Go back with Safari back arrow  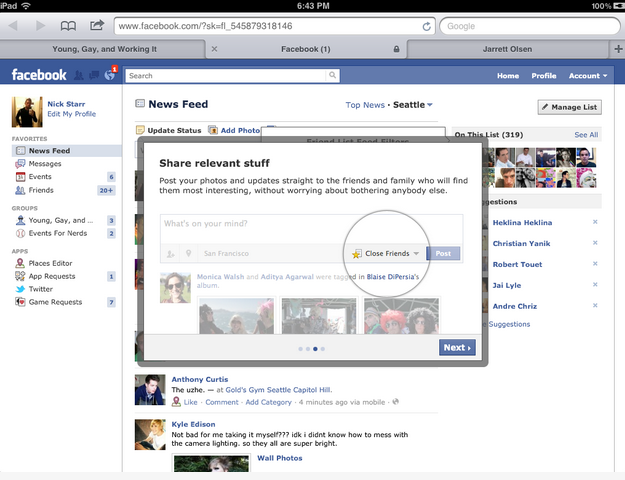13,26
